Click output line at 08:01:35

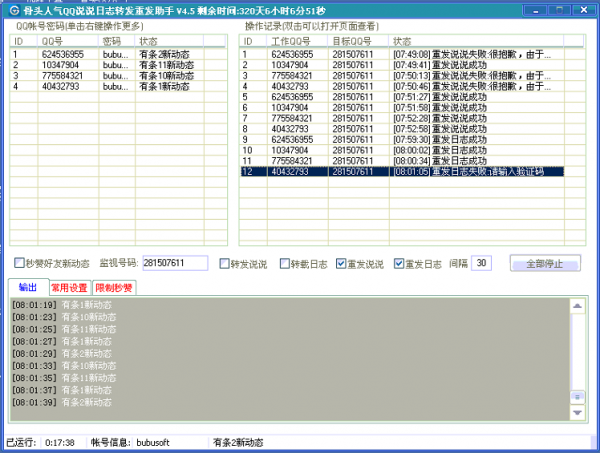point(64,378)
